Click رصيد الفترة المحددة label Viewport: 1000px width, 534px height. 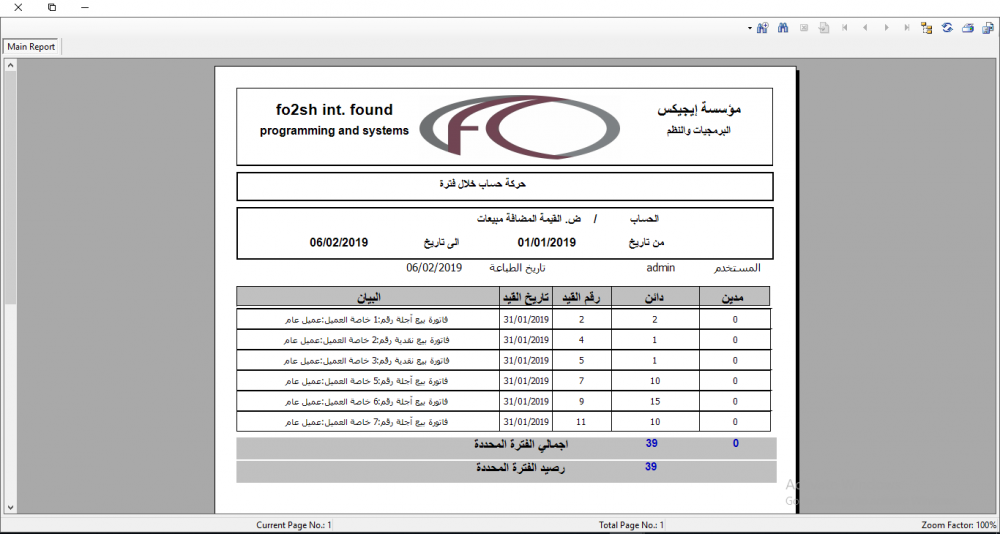click(520, 468)
